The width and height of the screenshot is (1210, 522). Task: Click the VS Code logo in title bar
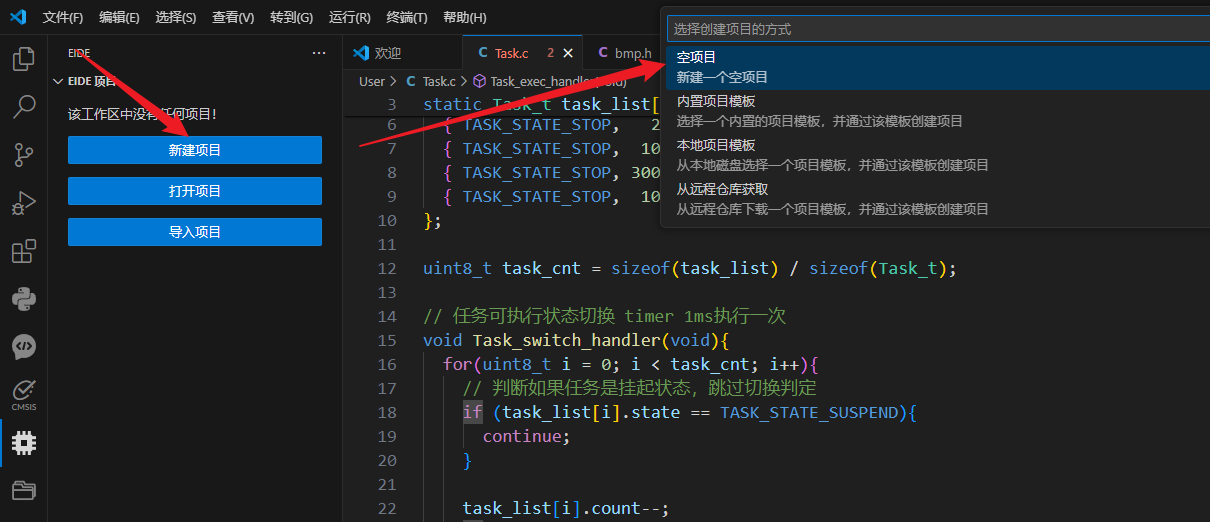(x=17, y=17)
